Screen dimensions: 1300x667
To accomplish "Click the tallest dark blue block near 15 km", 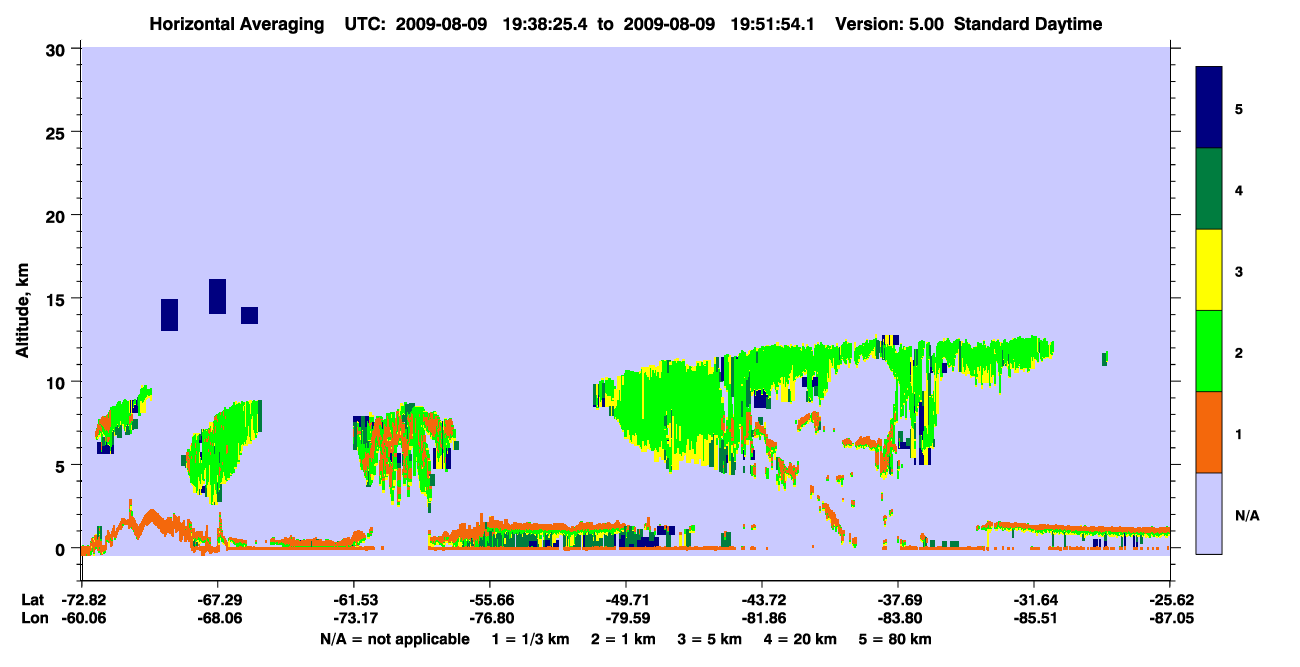I will 217,296.
